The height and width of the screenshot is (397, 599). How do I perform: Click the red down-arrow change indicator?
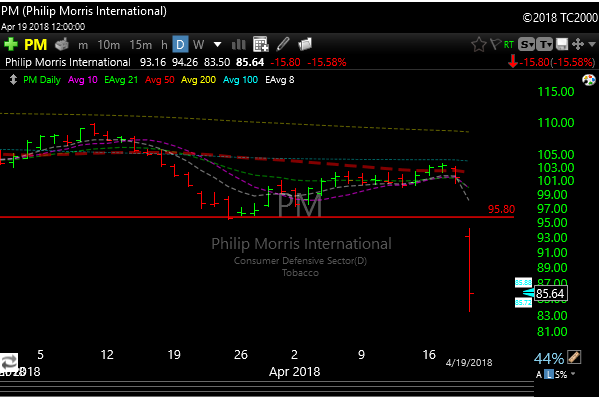pos(513,62)
